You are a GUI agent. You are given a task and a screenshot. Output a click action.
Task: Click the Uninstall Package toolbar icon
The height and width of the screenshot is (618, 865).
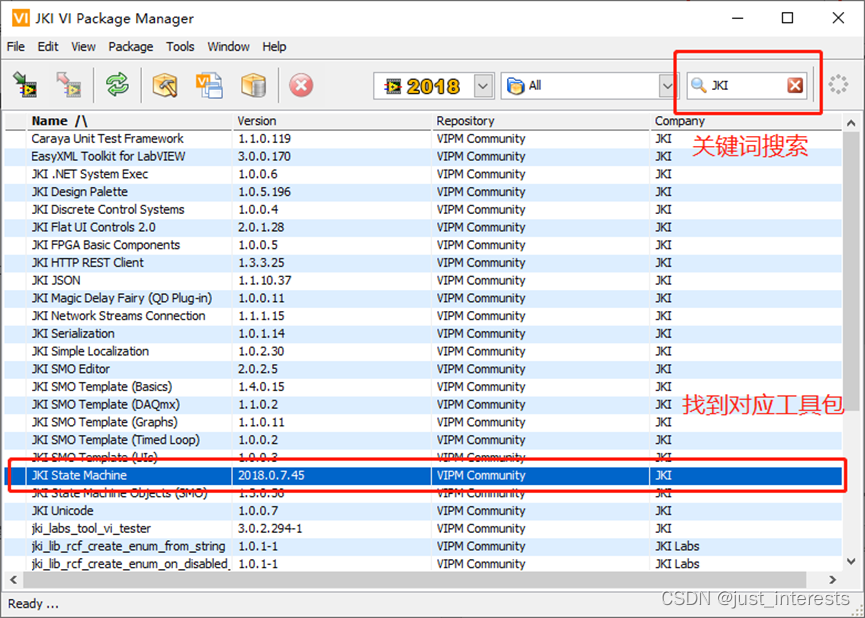(69, 85)
